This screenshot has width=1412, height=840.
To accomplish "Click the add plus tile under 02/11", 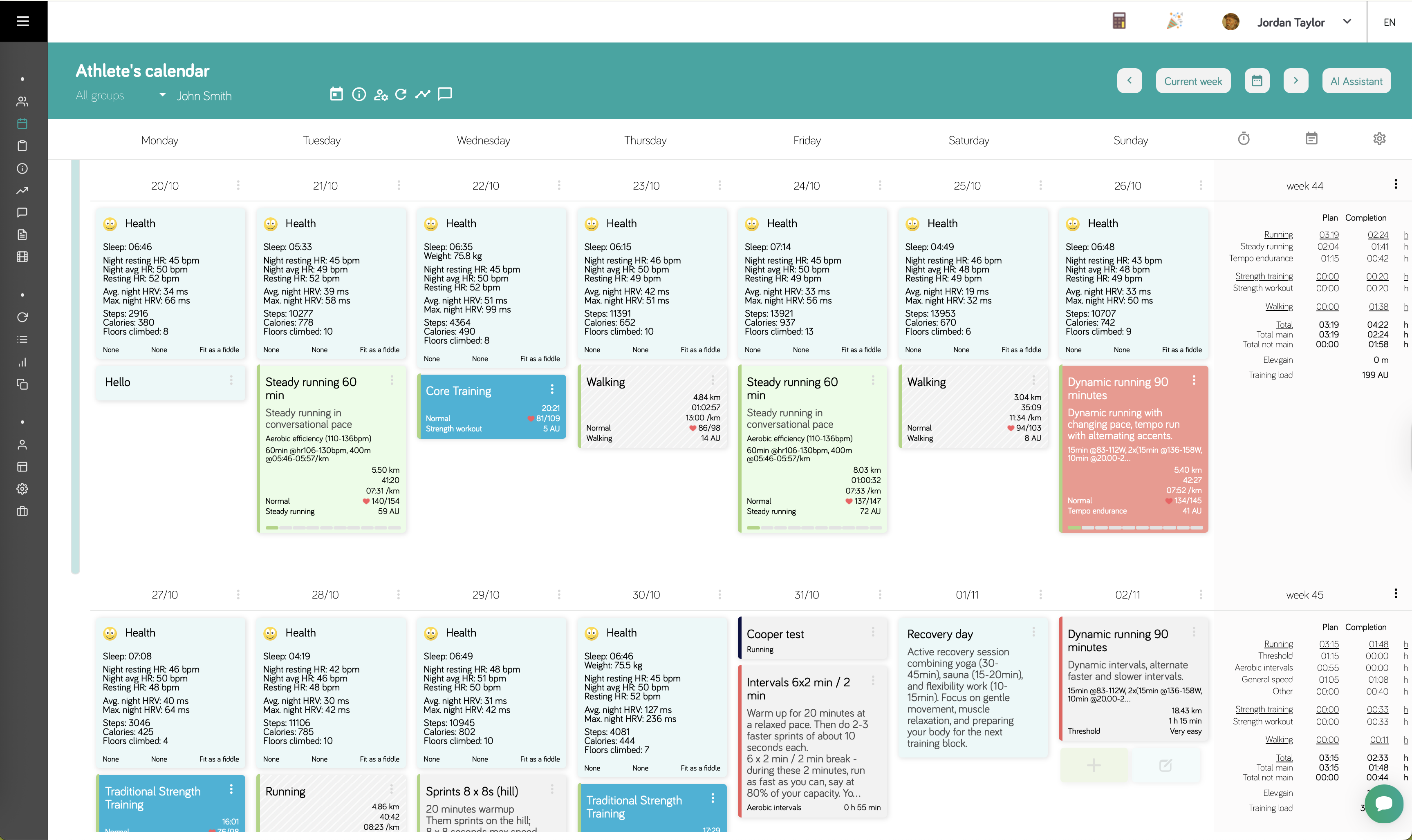I will 1094,765.
